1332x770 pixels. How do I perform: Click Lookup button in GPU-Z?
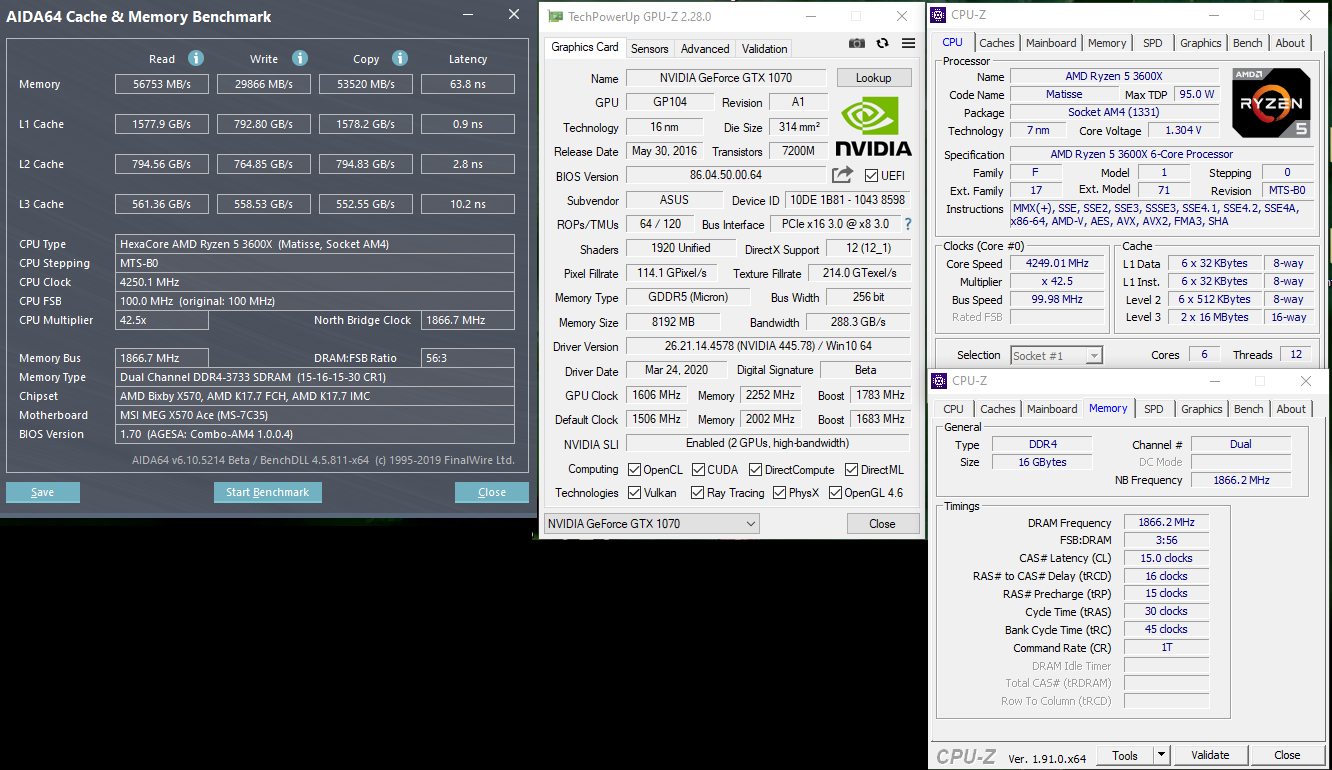(873, 77)
